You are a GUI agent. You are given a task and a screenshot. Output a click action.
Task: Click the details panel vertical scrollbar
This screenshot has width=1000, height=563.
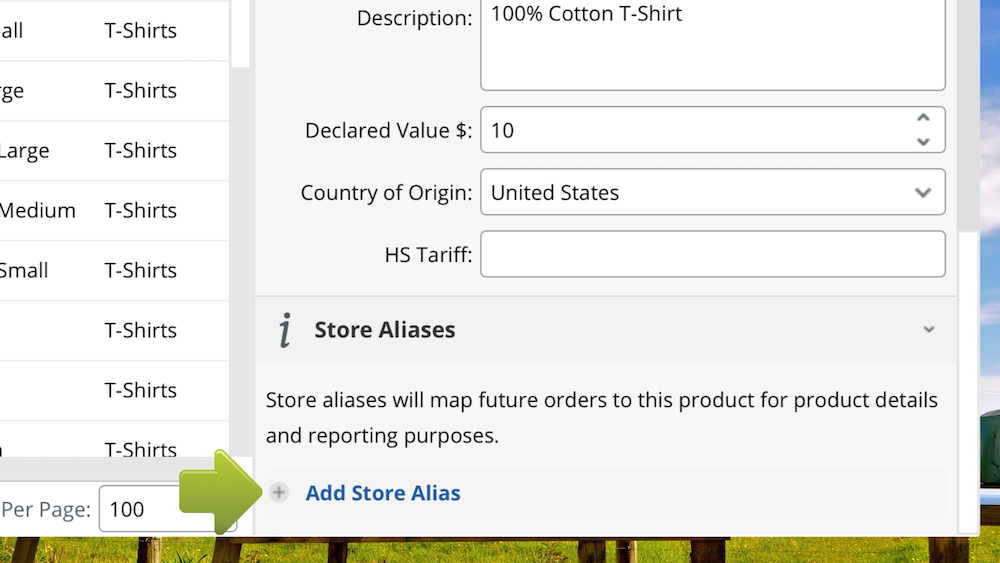(969, 115)
